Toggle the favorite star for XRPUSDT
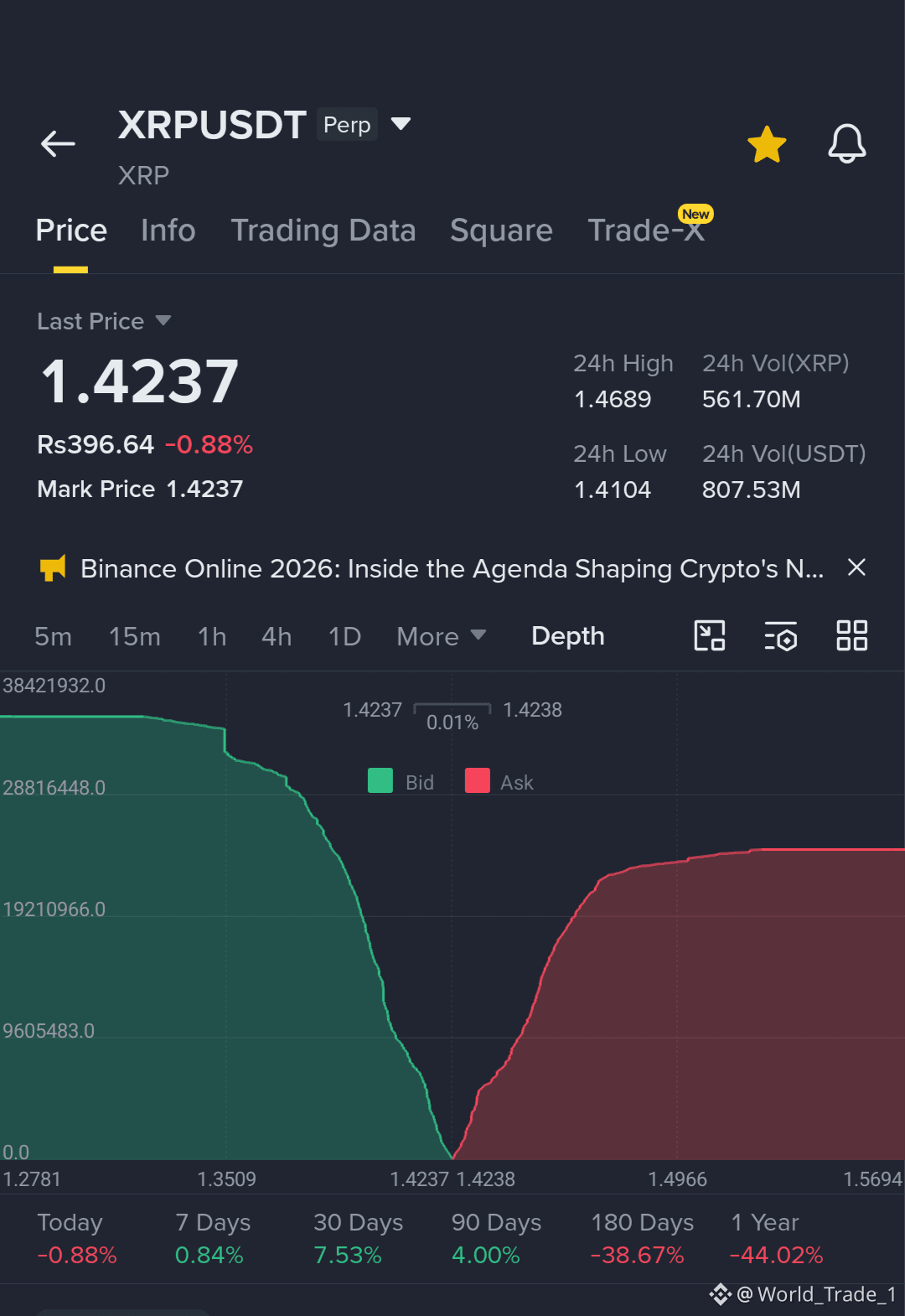This screenshot has height=1316, width=905. pos(767,144)
